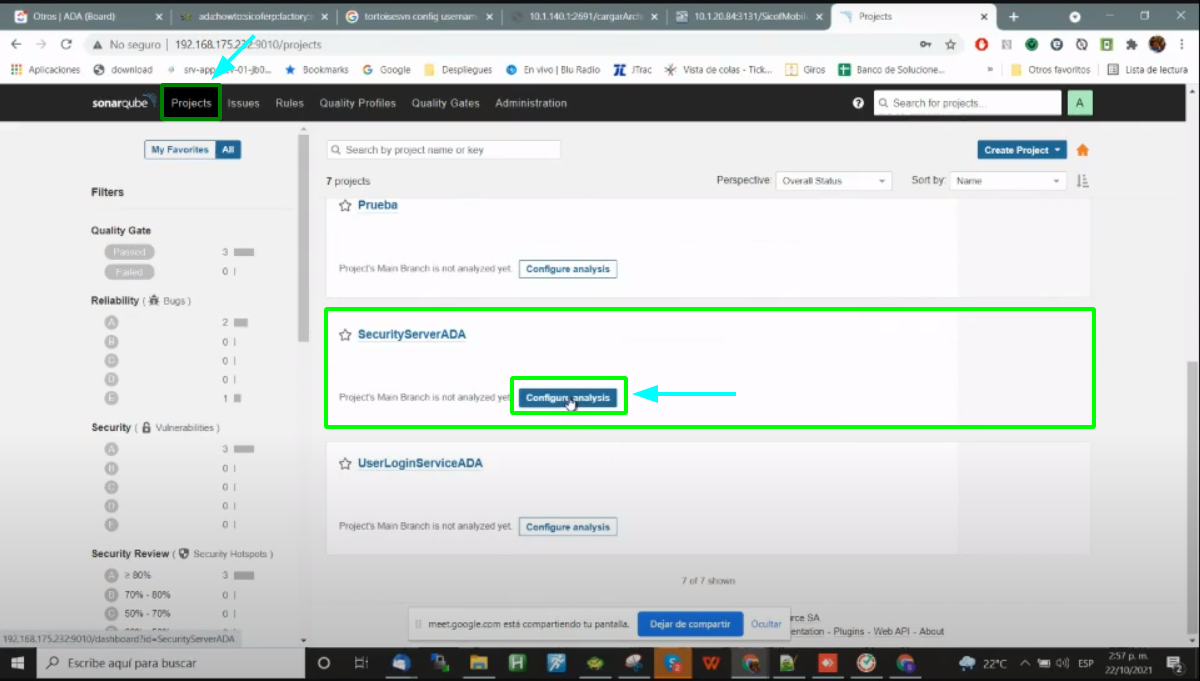Open the green user avatar menu
The width and height of the screenshot is (1200, 681).
coord(1079,103)
